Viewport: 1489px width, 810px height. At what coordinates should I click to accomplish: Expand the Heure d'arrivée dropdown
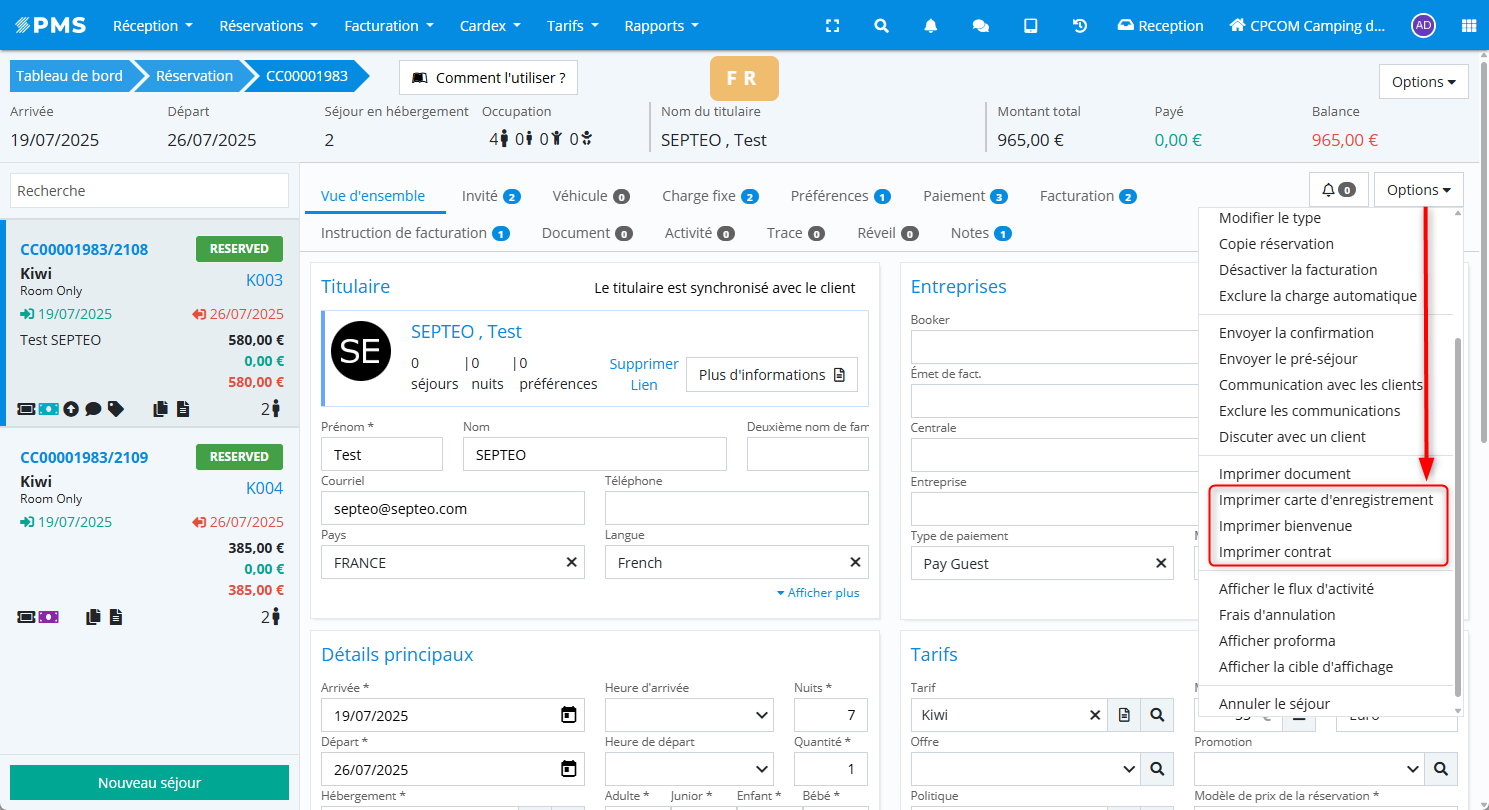tap(689, 715)
